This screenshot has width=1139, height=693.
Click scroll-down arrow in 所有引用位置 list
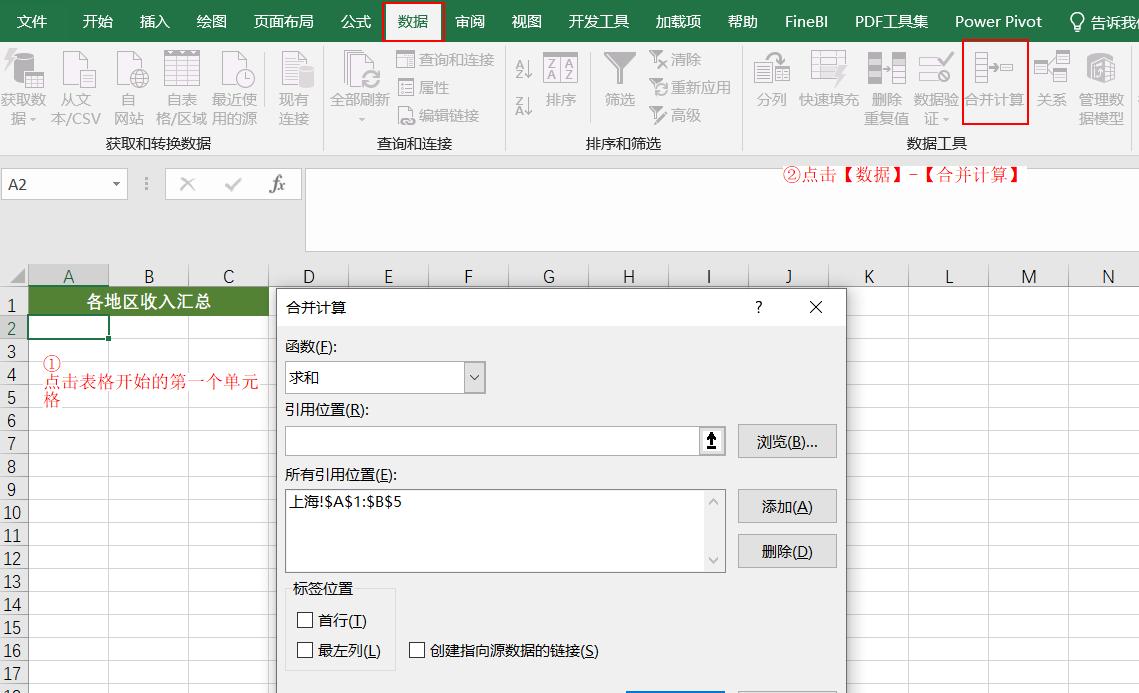coord(713,559)
